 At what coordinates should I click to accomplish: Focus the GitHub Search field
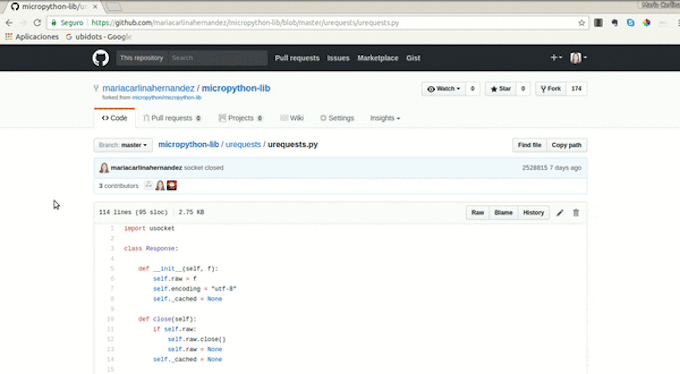tap(217, 58)
